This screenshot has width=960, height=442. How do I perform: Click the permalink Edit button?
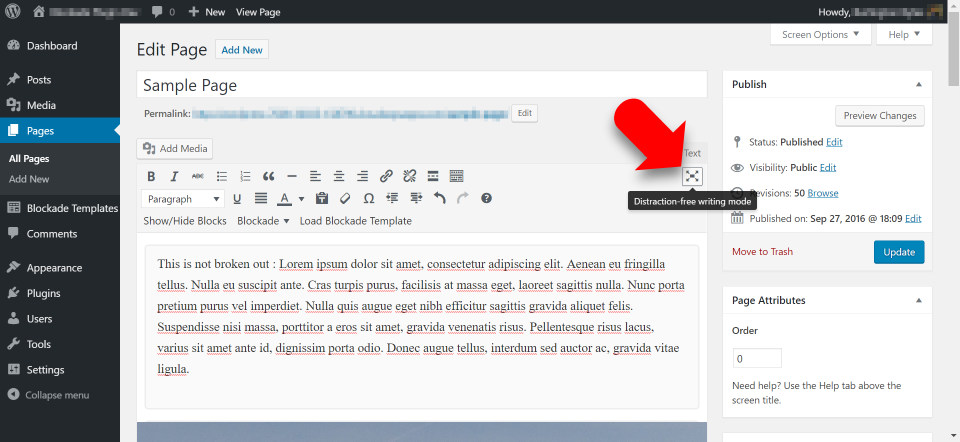pyautogui.click(x=525, y=113)
